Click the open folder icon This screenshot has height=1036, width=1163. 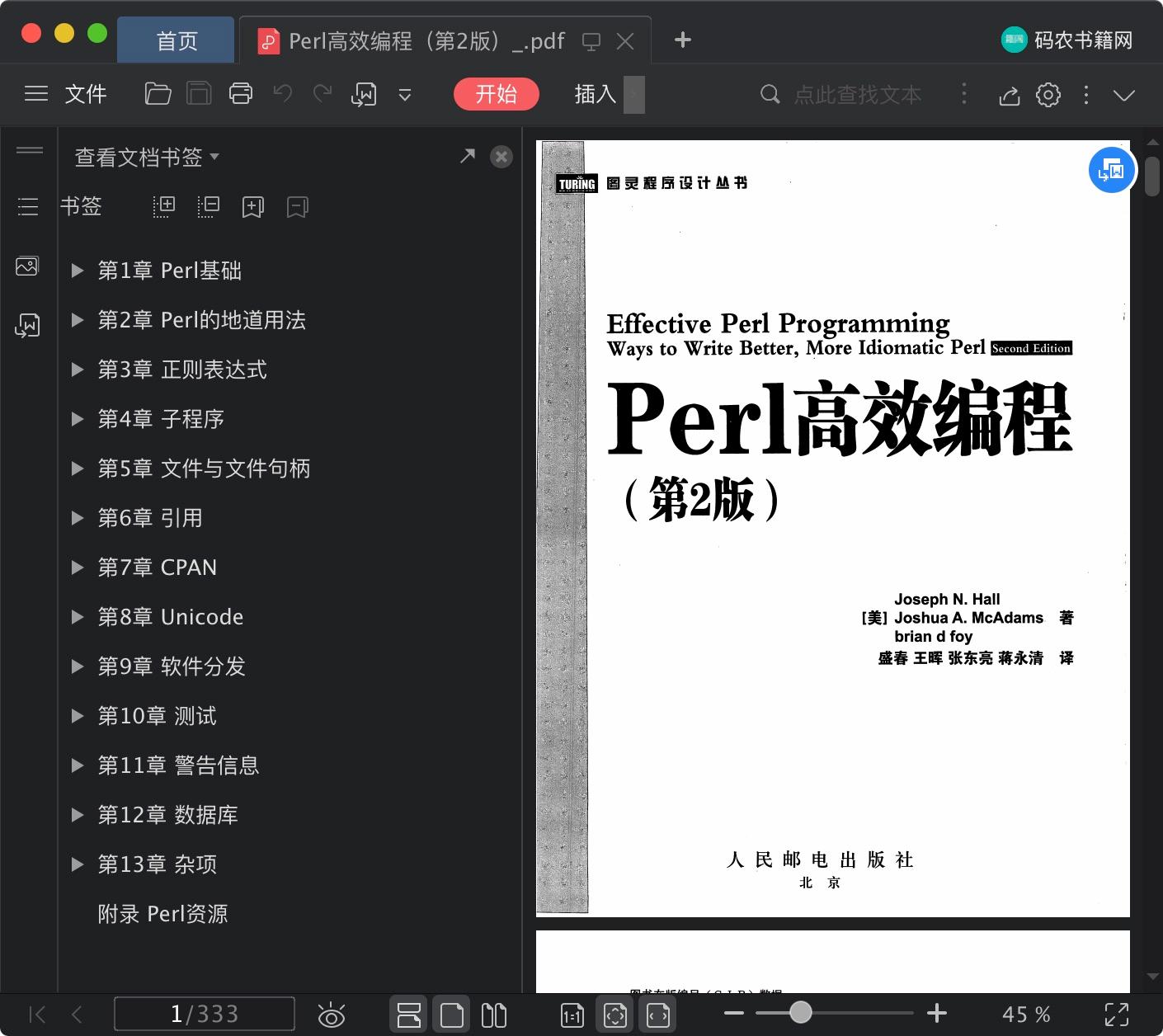pos(158,94)
